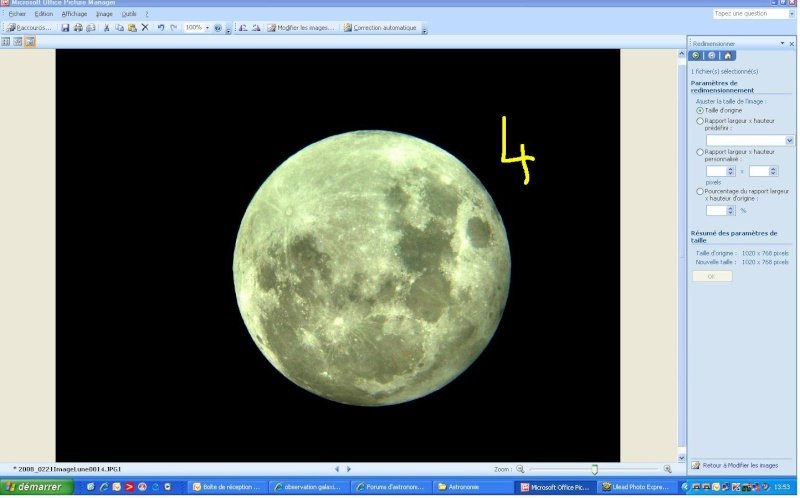This screenshot has width=800, height=498.
Task: Select Rapport largeur x hauteur prédéfini option
Action: (x=702, y=121)
